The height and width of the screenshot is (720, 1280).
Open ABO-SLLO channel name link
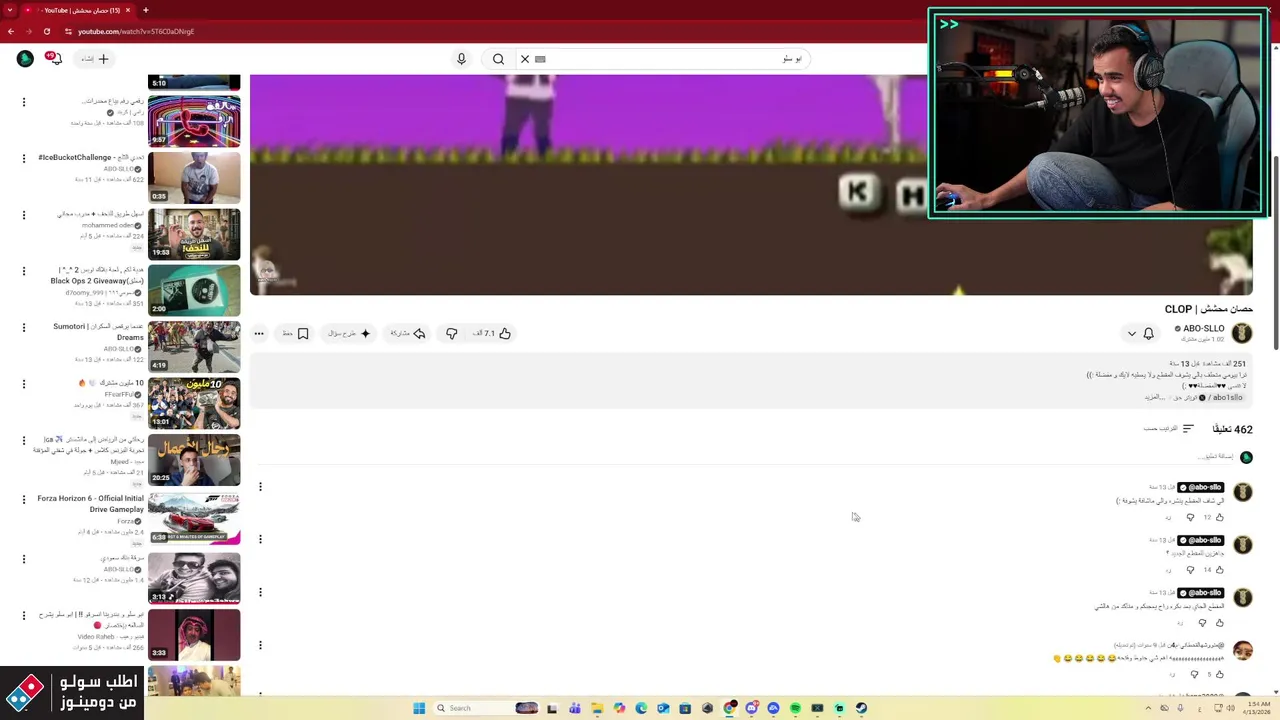[1204, 328]
